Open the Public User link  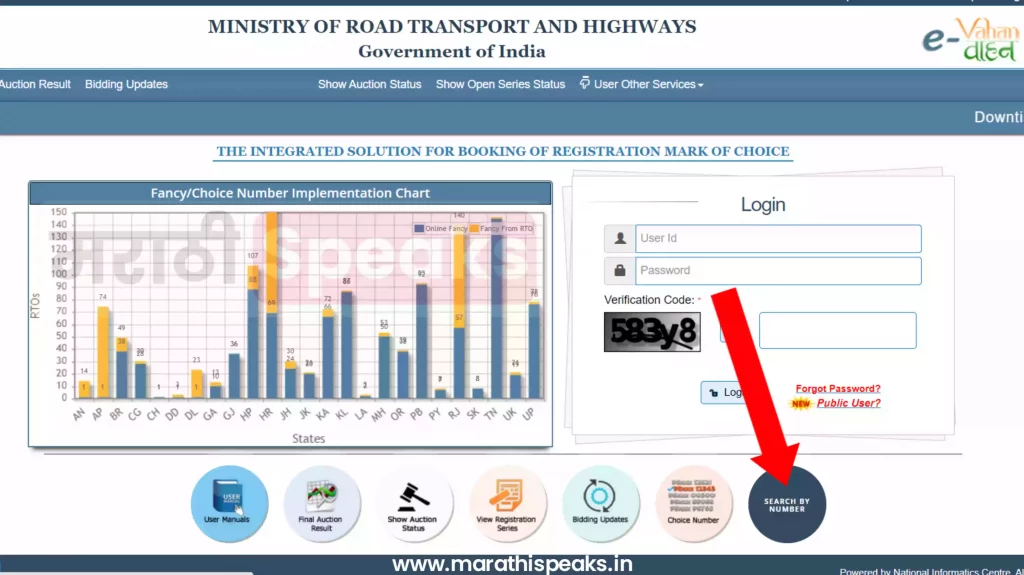[x=848, y=403]
